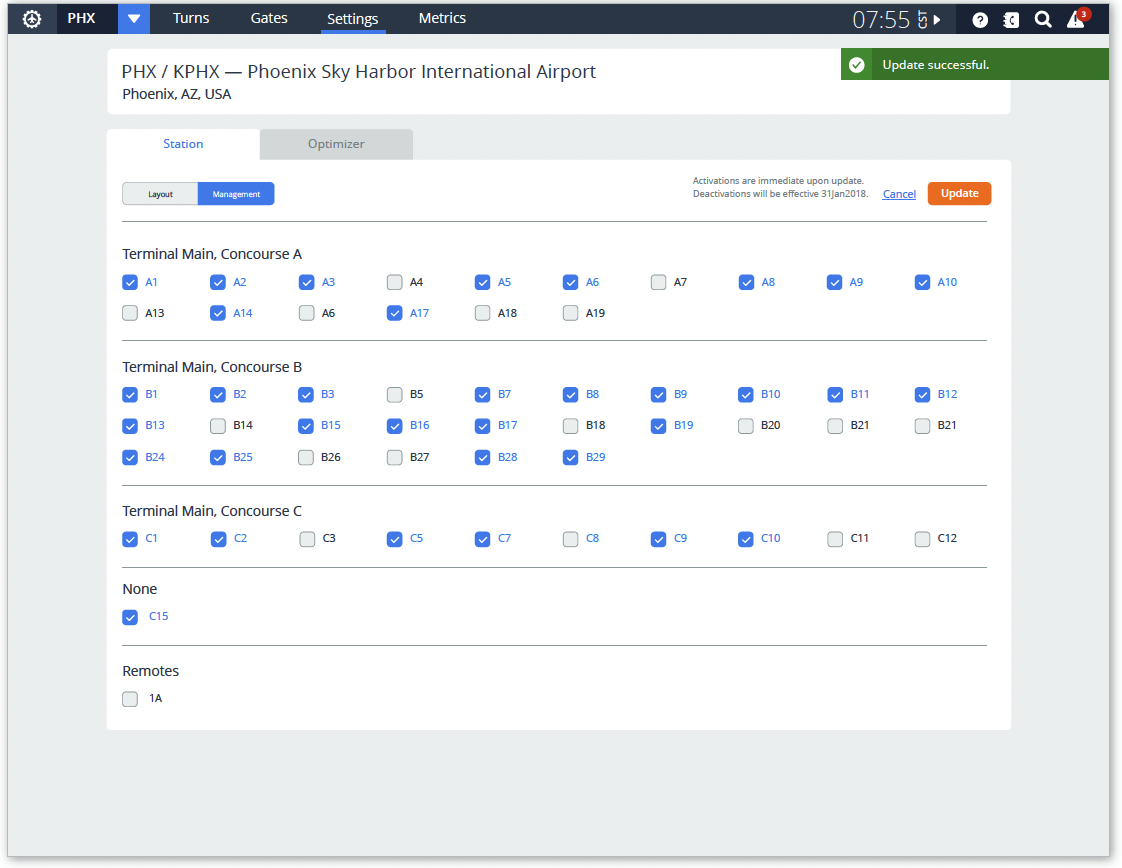Click the Cancel link

[899, 194]
